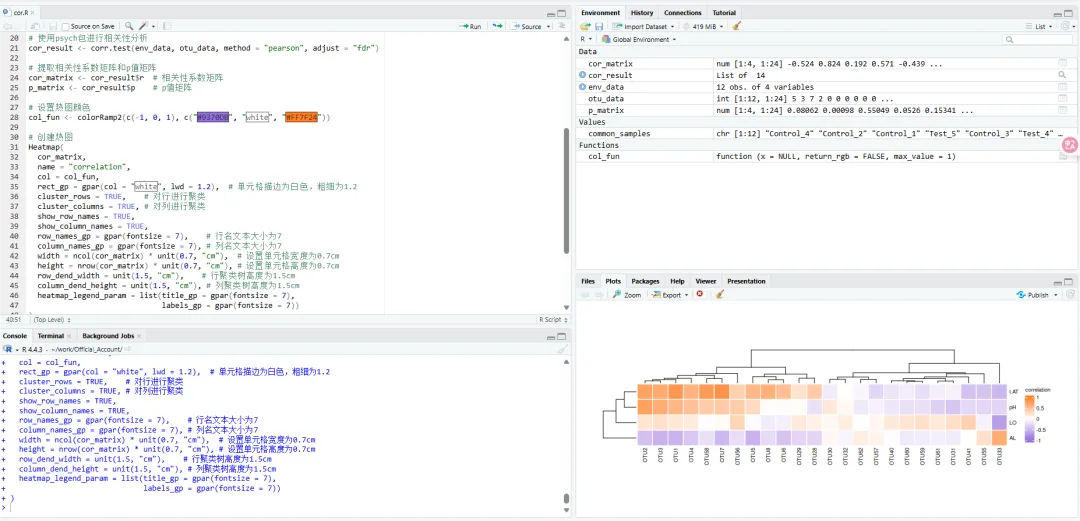
Task: Expand the cor_result list object
Action: coord(583,75)
